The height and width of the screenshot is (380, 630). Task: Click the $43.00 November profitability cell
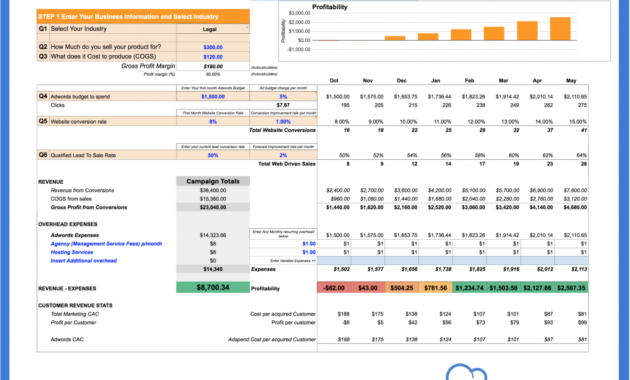coord(368,288)
